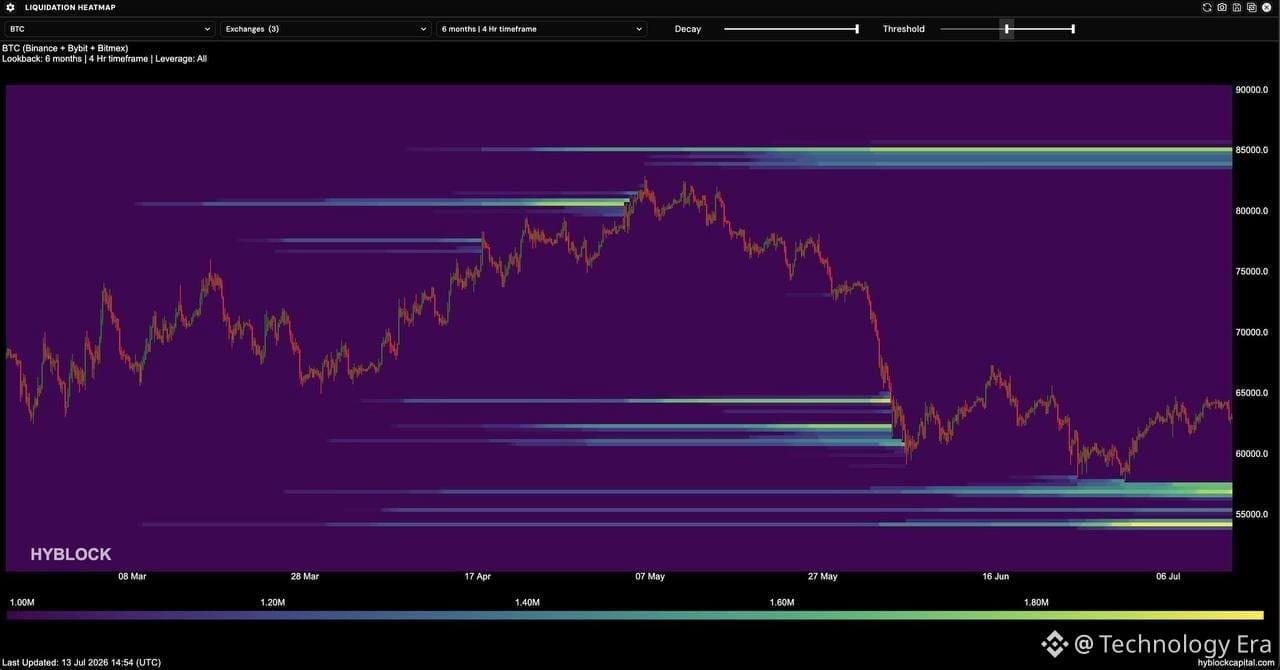The height and width of the screenshot is (670, 1280).
Task: Click the 75000.0 price axis label
Action: coord(1252,271)
